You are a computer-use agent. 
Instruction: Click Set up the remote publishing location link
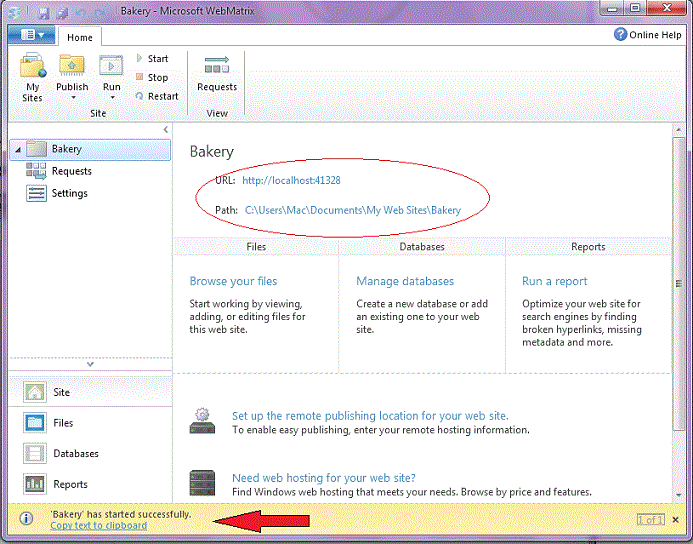click(370, 416)
